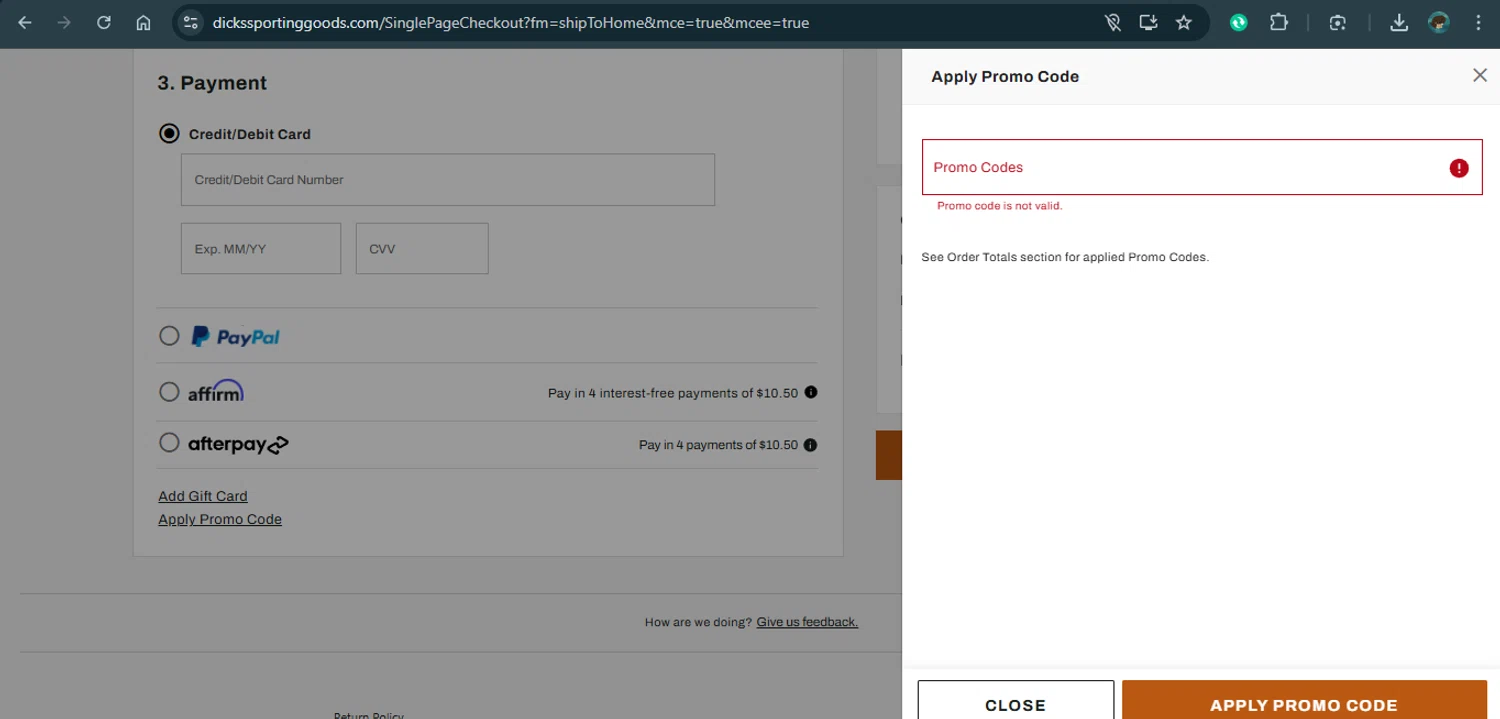Screen dimensions: 1500x719
Task: Click the 'Promo code is not valid.' message
Action: [999, 206]
